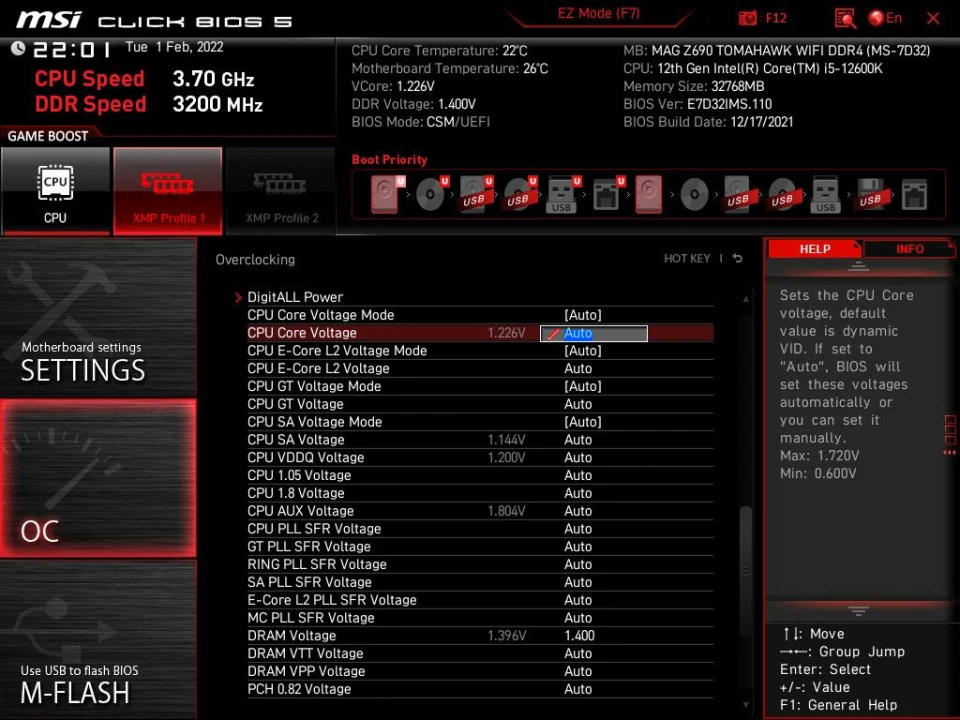
Task: Select the legacy USB key boot icon
Action: click(825, 194)
